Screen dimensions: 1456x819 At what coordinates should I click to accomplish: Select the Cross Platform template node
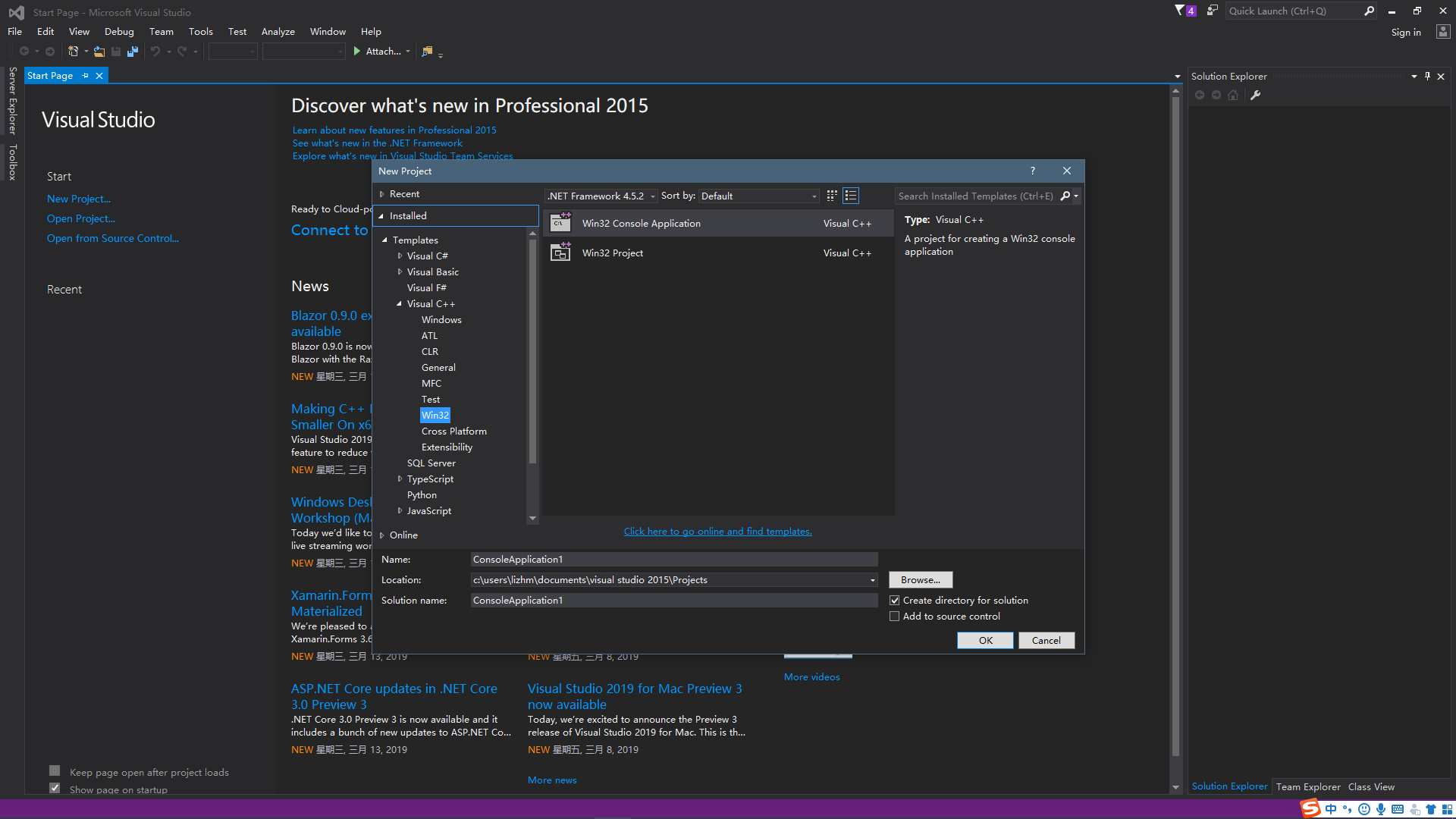(x=454, y=431)
